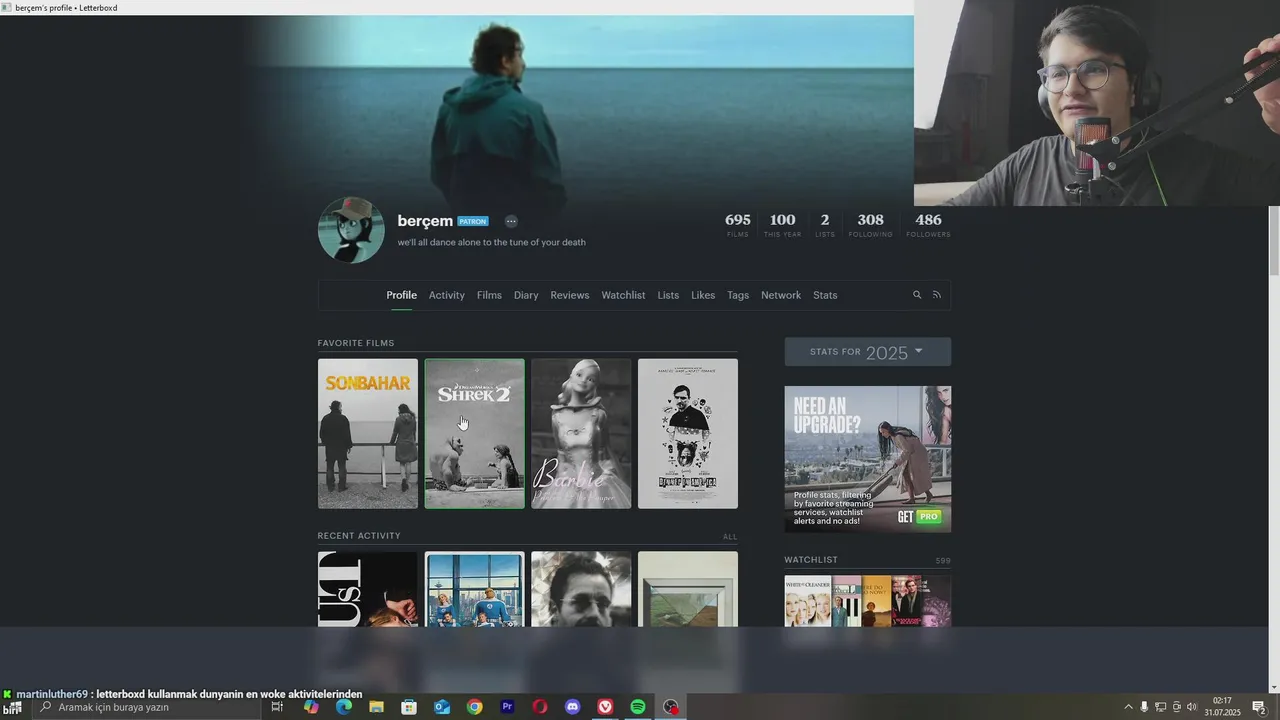Click the Need an Upgrade Pro ad
1280x720 pixels.
click(x=868, y=459)
